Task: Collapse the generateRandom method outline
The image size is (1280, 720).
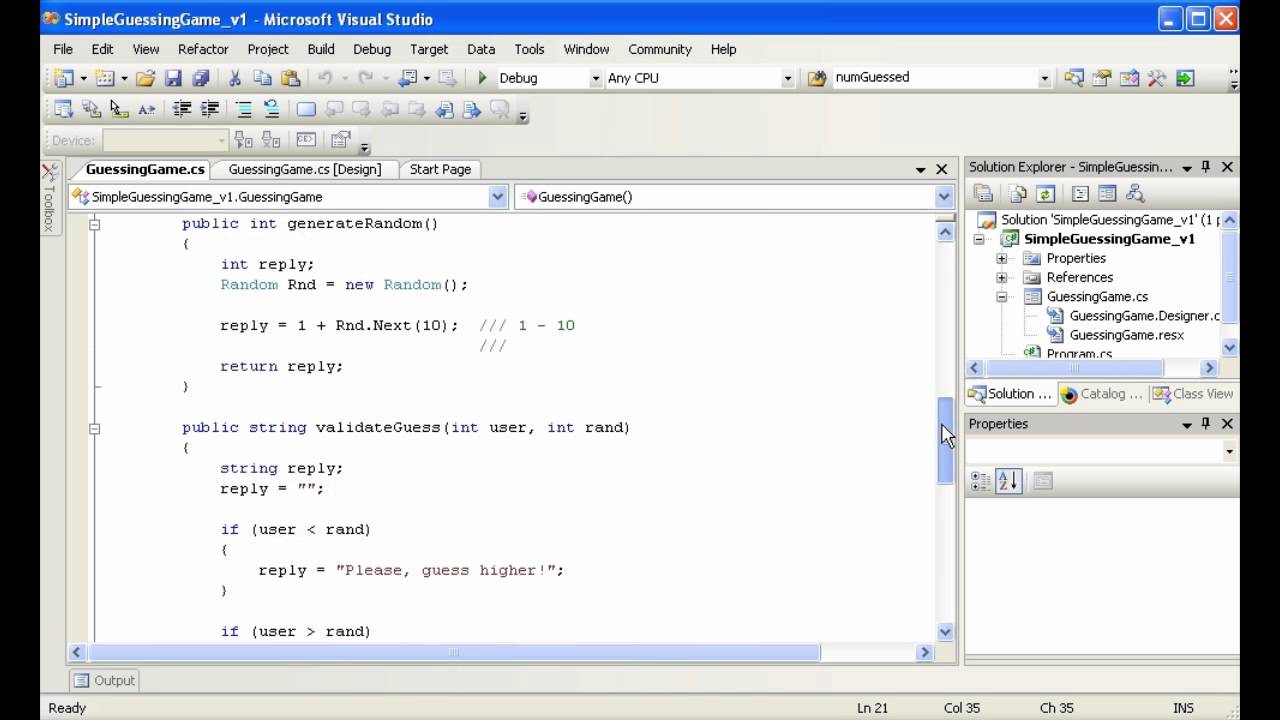Action: click(94, 224)
